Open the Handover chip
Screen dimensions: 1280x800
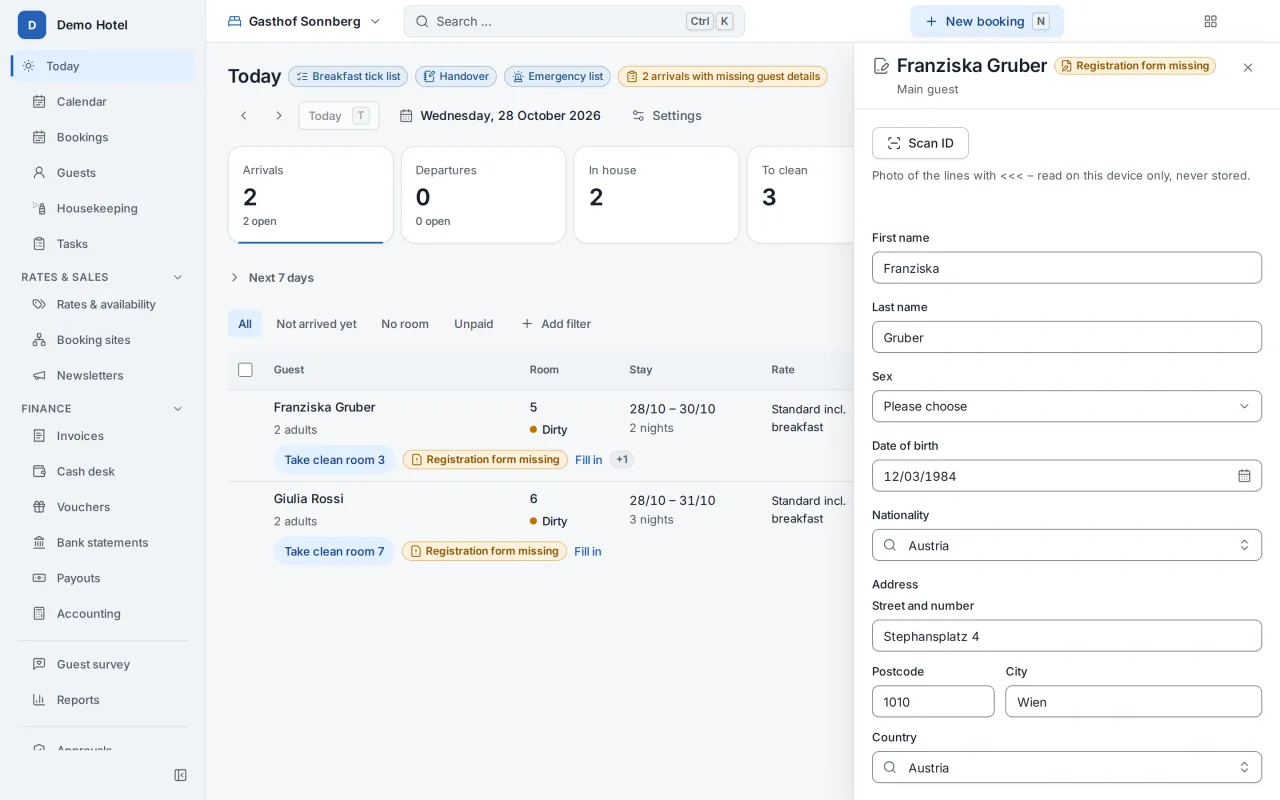click(456, 76)
